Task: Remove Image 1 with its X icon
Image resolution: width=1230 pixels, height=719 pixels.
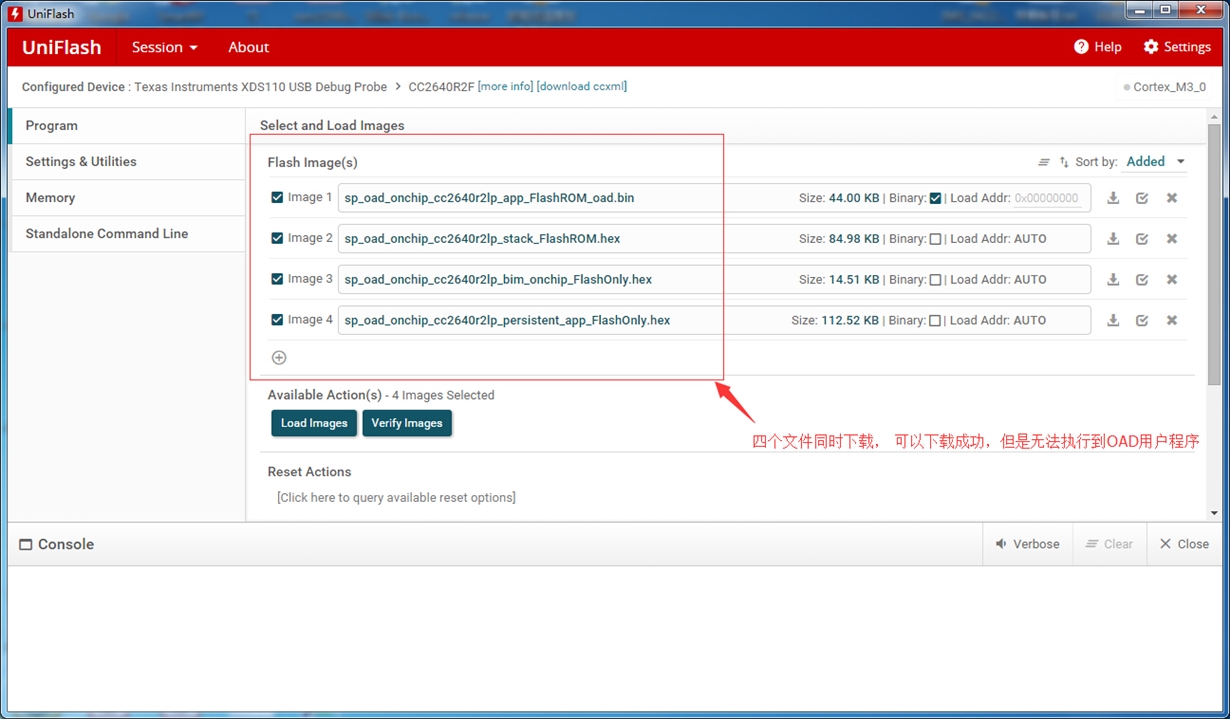Action: point(1171,198)
